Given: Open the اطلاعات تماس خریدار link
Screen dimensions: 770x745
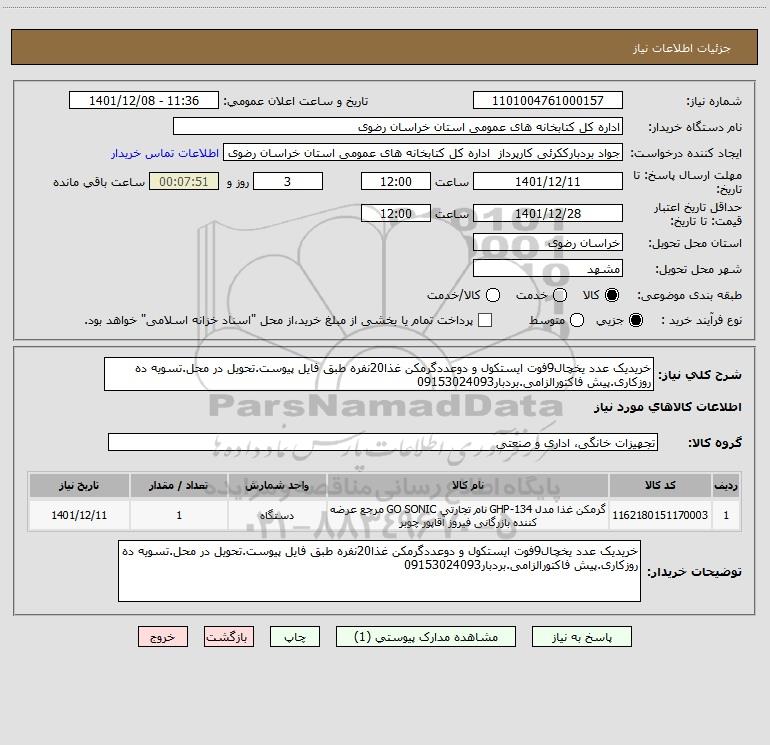Looking at the screenshot, I should pyautogui.click(x=165, y=153).
